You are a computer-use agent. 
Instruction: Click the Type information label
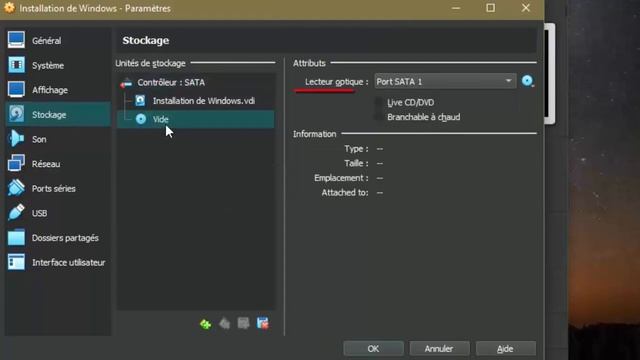pos(356,149)
